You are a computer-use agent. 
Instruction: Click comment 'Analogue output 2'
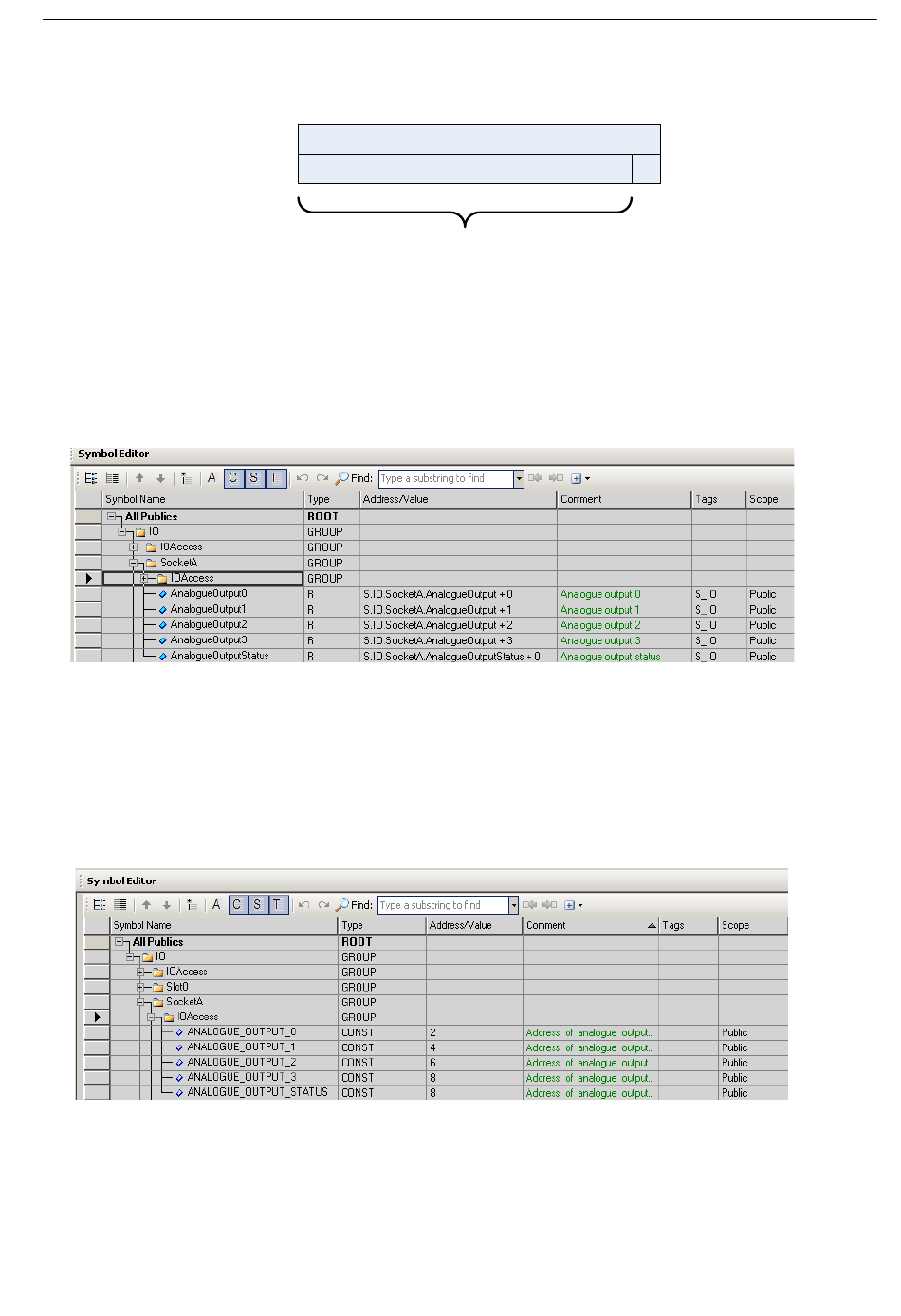600,625
